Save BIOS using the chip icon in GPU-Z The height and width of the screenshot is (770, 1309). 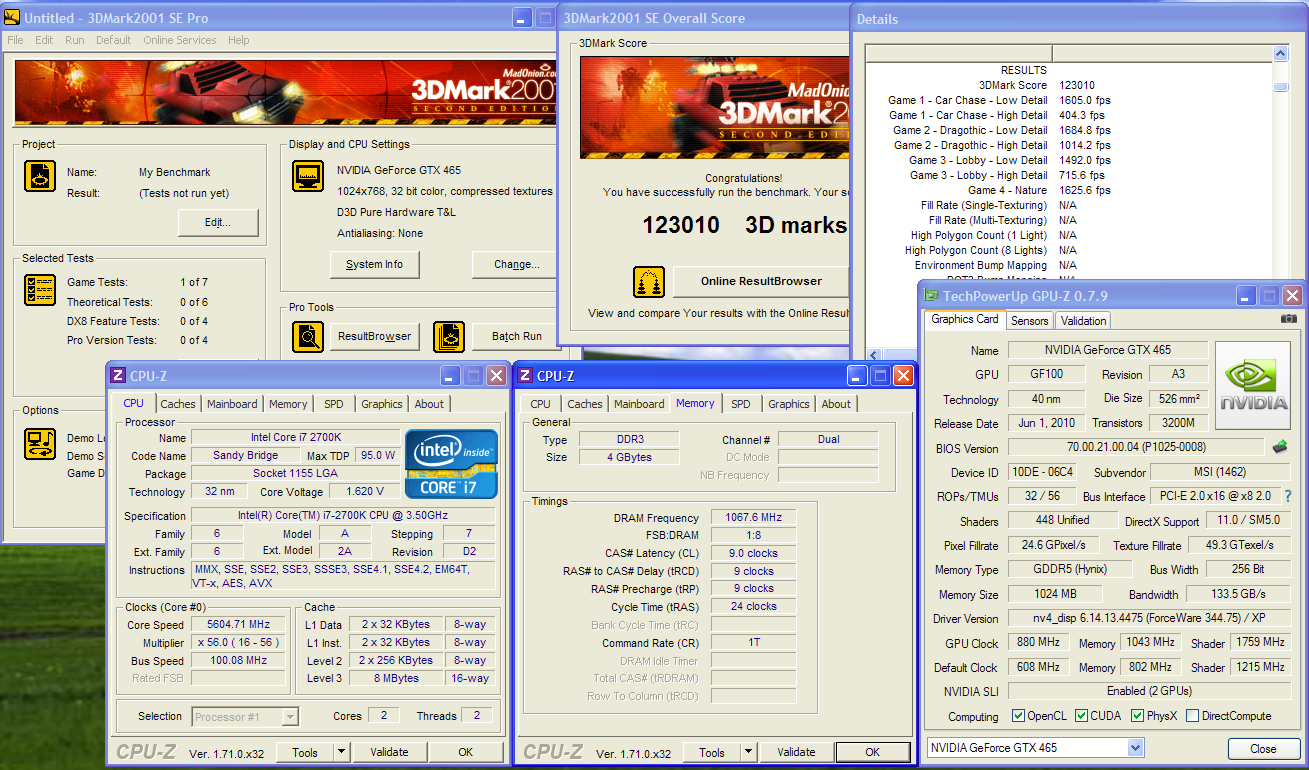point(1279,446)
